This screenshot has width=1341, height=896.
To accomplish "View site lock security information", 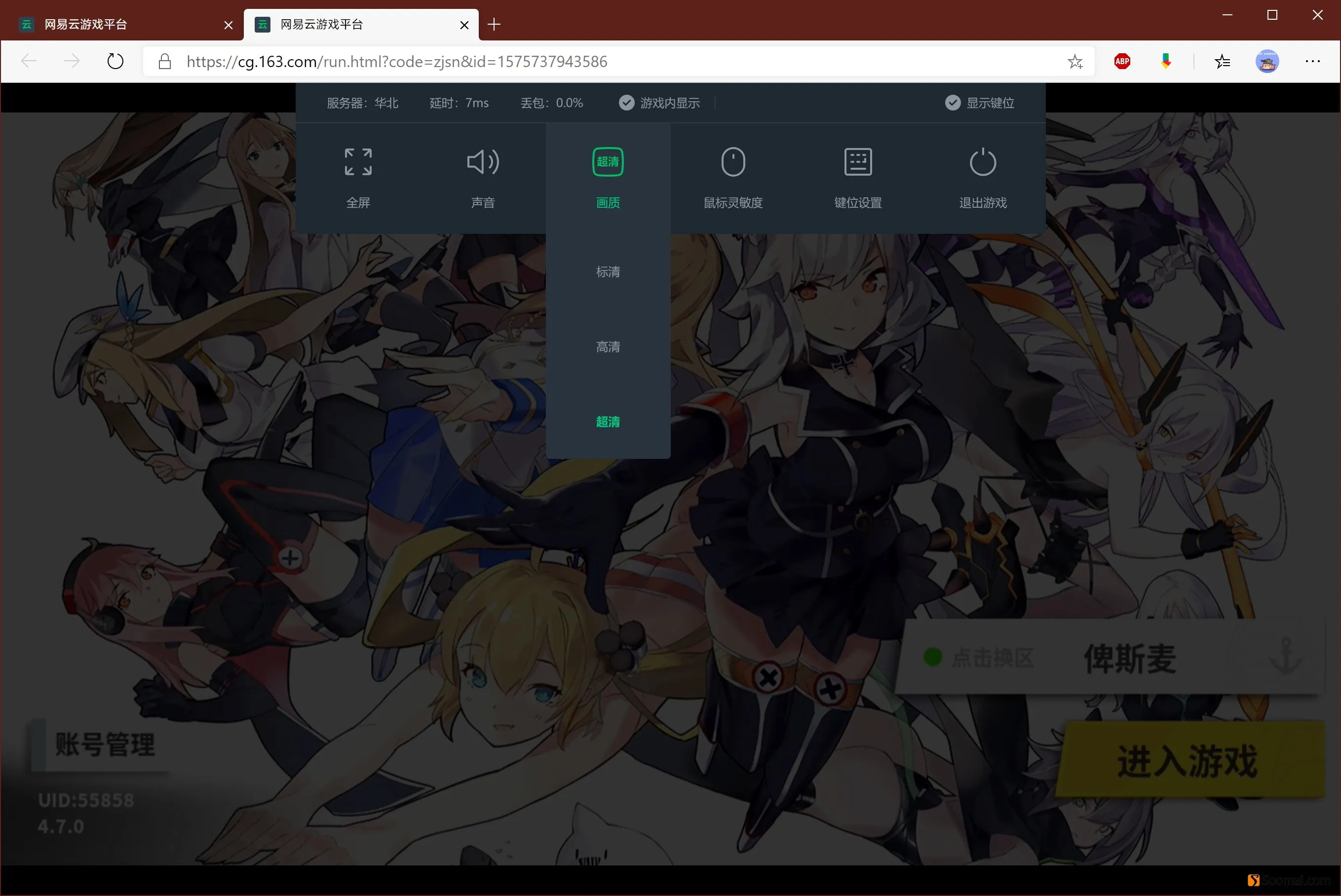I will pos(165,61).
